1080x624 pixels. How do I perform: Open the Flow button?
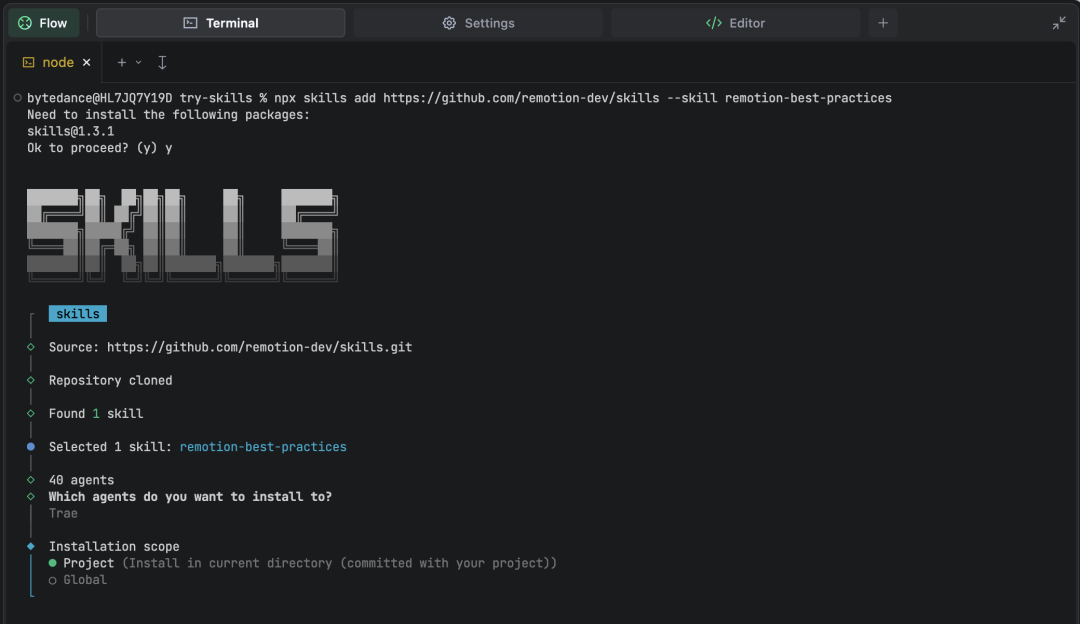[43, 23]
